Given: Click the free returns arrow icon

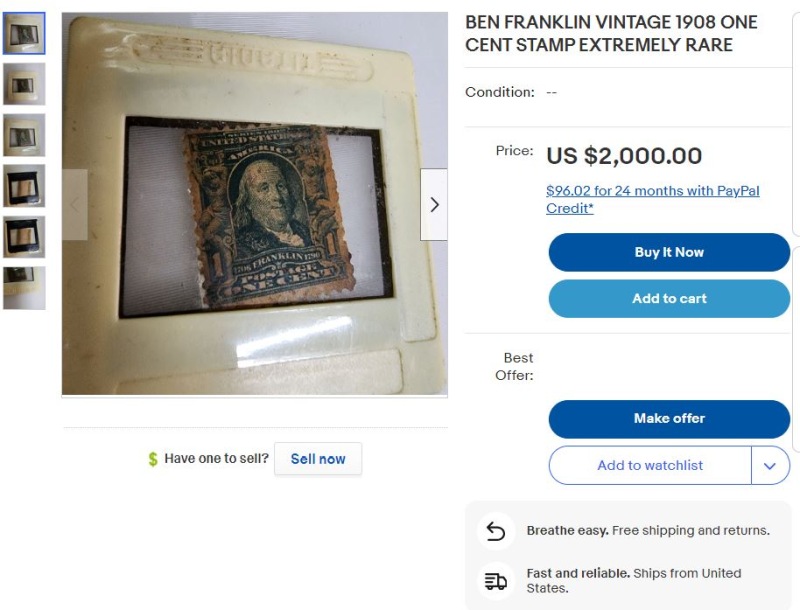Looking at the screenshot, I should pos(496,531).
